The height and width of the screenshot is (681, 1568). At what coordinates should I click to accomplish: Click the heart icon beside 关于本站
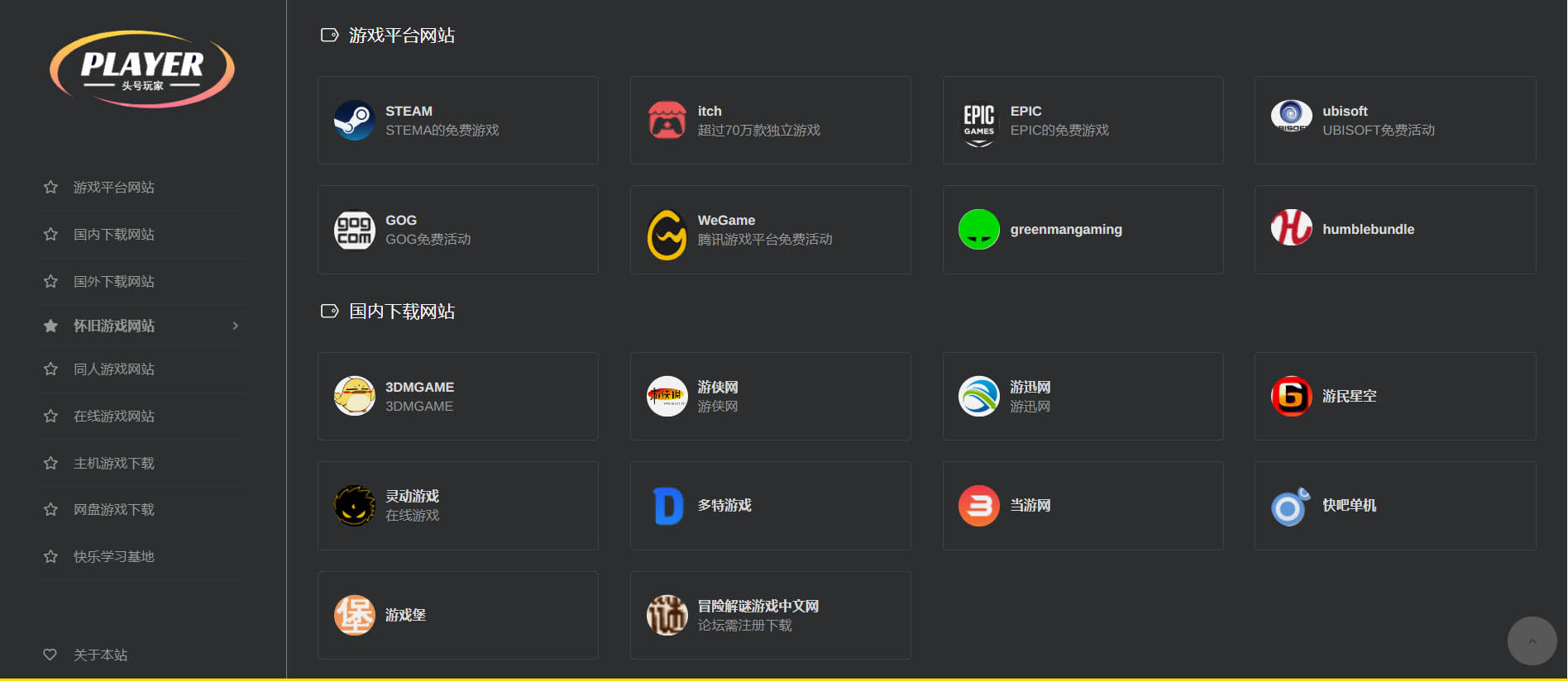[50, 655]
